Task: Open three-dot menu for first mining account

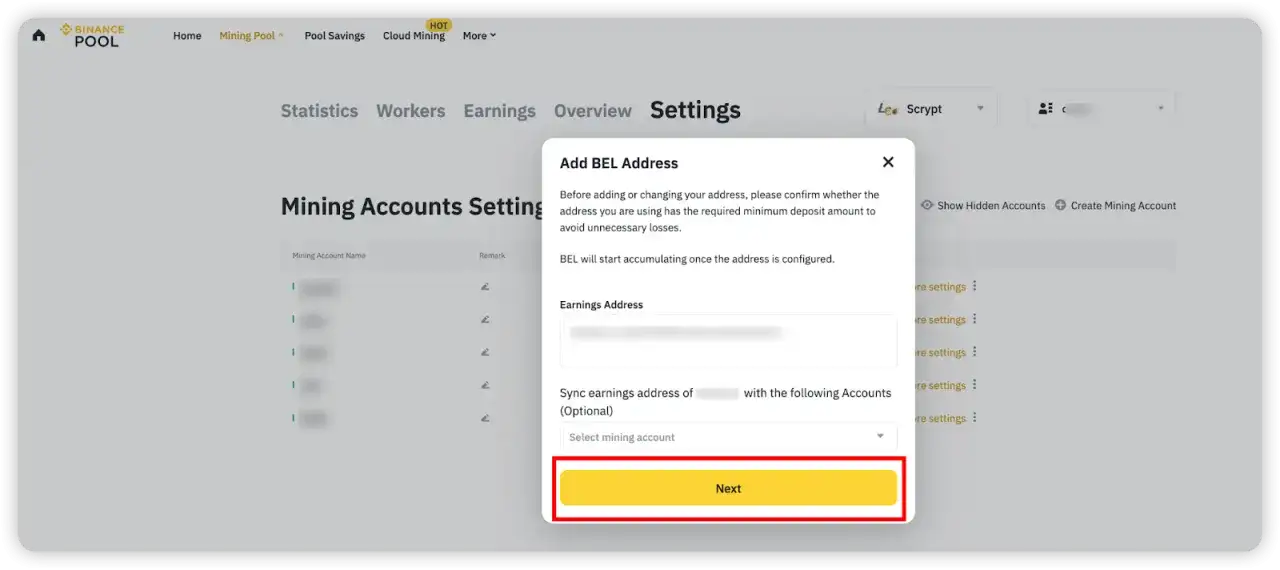Action: [975, 286]
